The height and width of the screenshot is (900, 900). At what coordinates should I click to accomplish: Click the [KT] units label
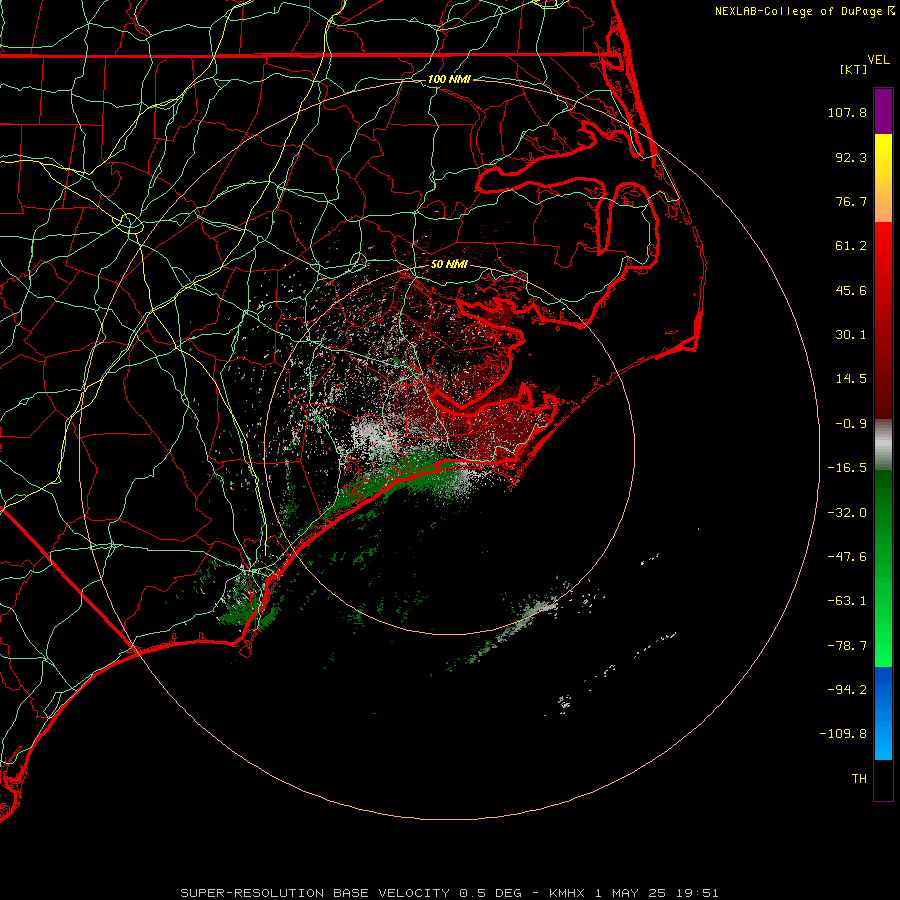(854, 70)
